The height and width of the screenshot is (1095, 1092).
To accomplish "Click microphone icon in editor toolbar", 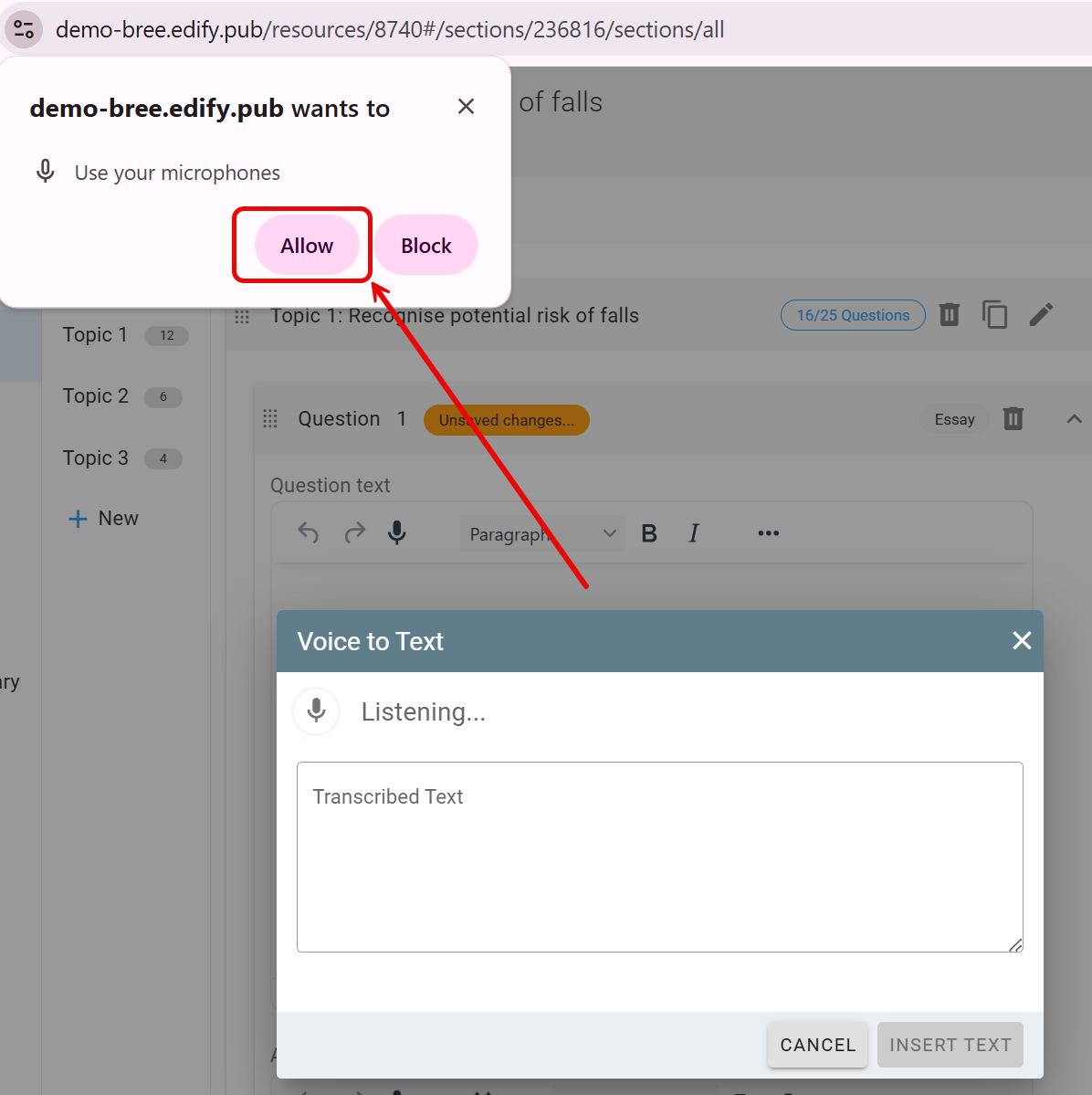I will coord(397,533).
